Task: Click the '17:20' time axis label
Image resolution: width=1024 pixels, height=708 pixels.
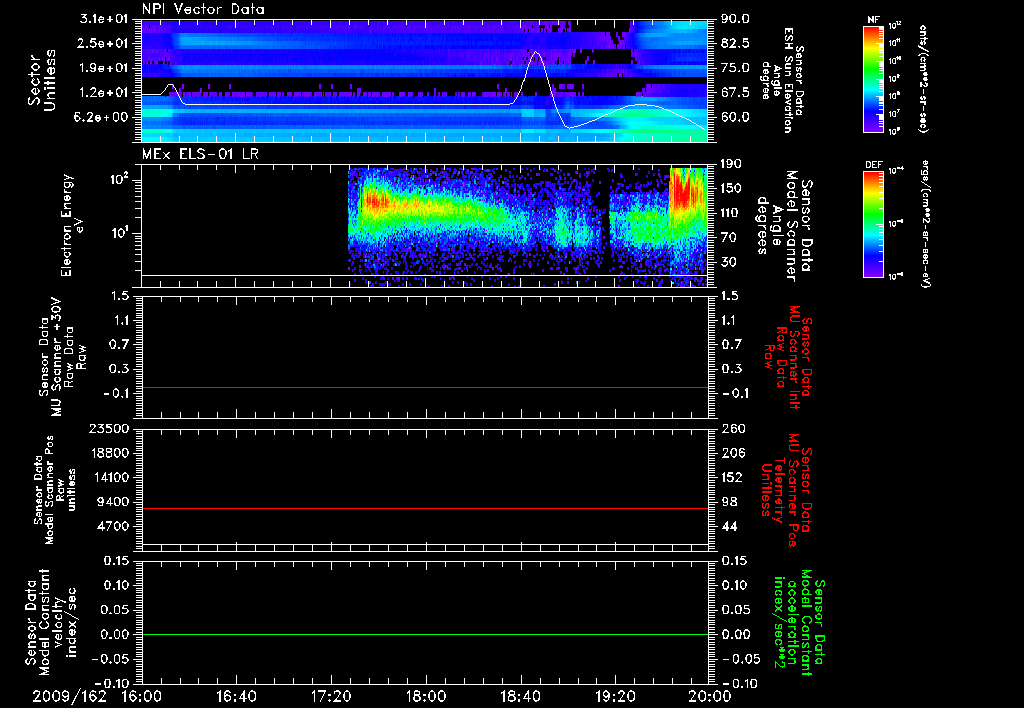Action: [331, 696]
